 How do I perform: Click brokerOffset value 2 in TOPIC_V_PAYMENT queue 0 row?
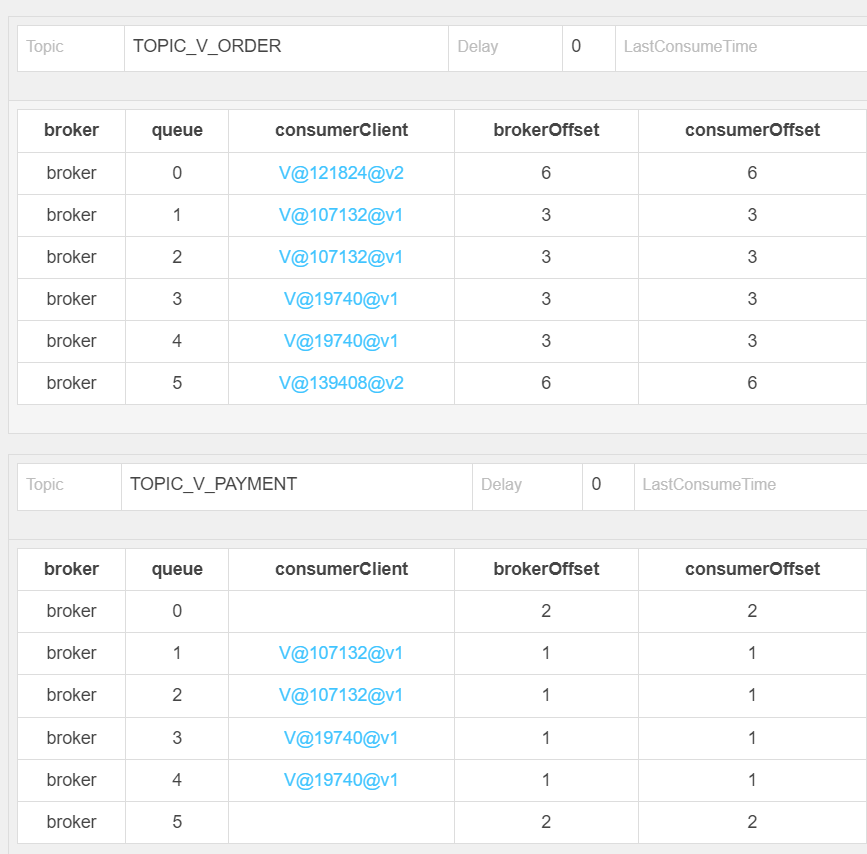pos(546,611)
